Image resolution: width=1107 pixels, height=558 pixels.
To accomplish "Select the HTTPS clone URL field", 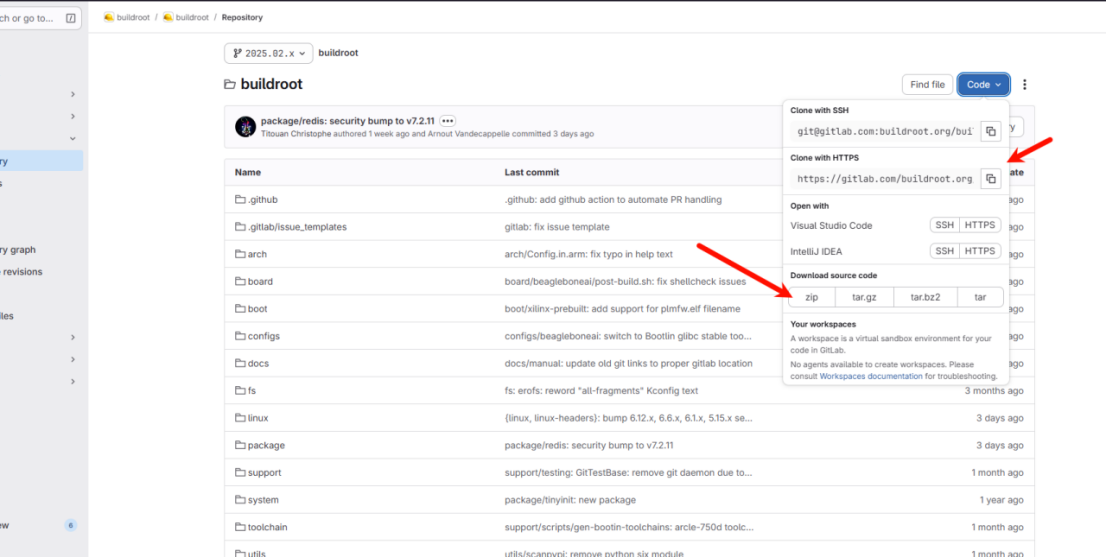I will pos(885,179).
